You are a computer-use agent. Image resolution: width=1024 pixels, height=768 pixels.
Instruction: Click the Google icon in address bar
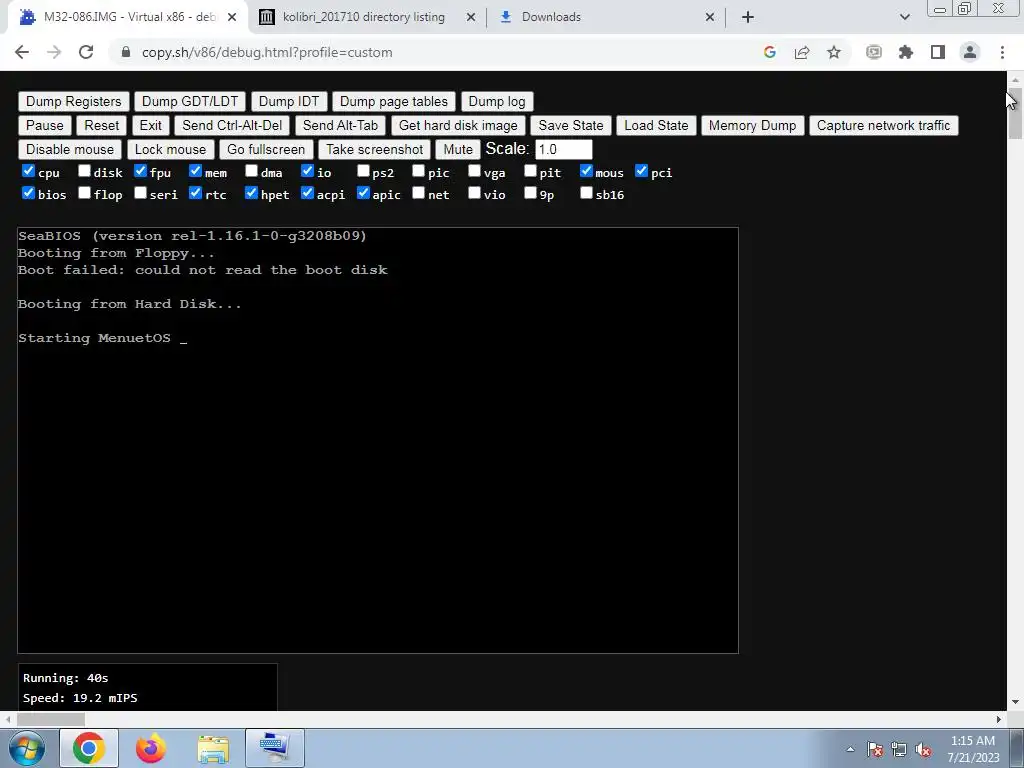click(769, 52)
